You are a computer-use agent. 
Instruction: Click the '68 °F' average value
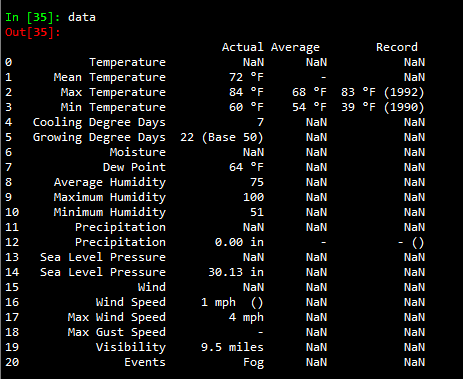tap(309, 92)
